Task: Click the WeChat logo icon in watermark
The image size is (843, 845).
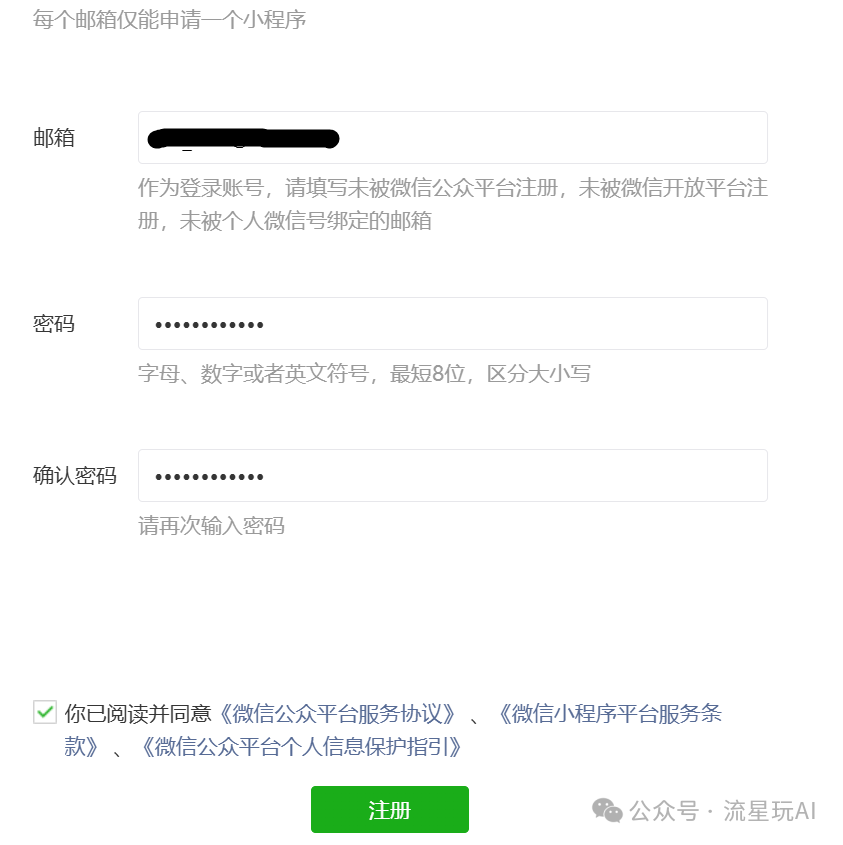Action: click(x=606, y=810)
